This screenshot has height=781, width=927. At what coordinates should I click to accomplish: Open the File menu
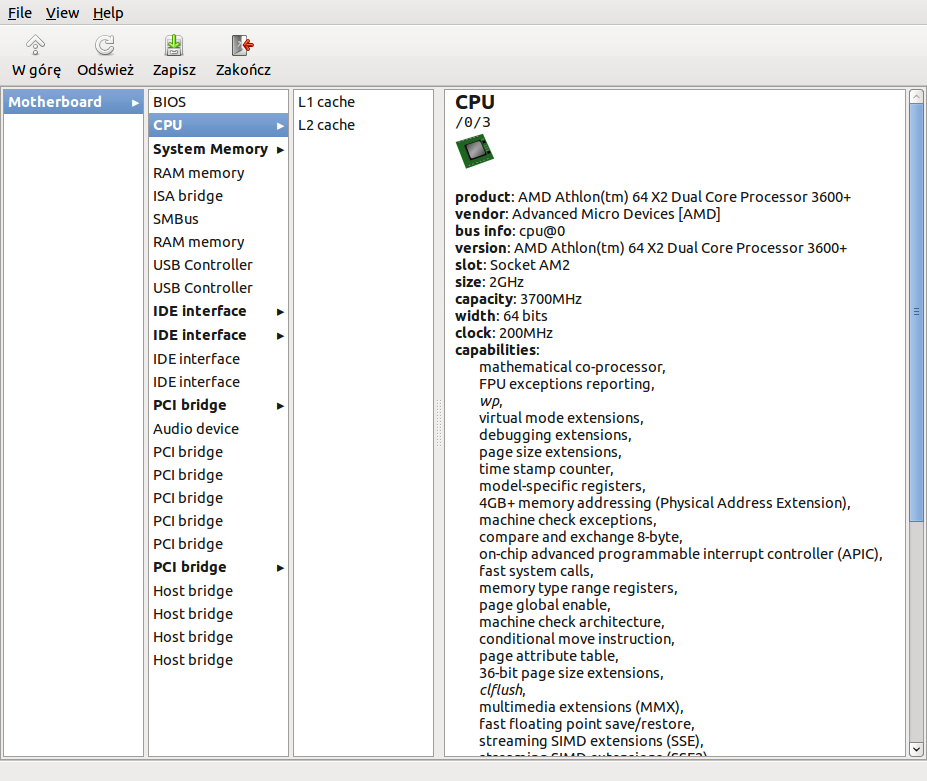[x=20, y=12]
